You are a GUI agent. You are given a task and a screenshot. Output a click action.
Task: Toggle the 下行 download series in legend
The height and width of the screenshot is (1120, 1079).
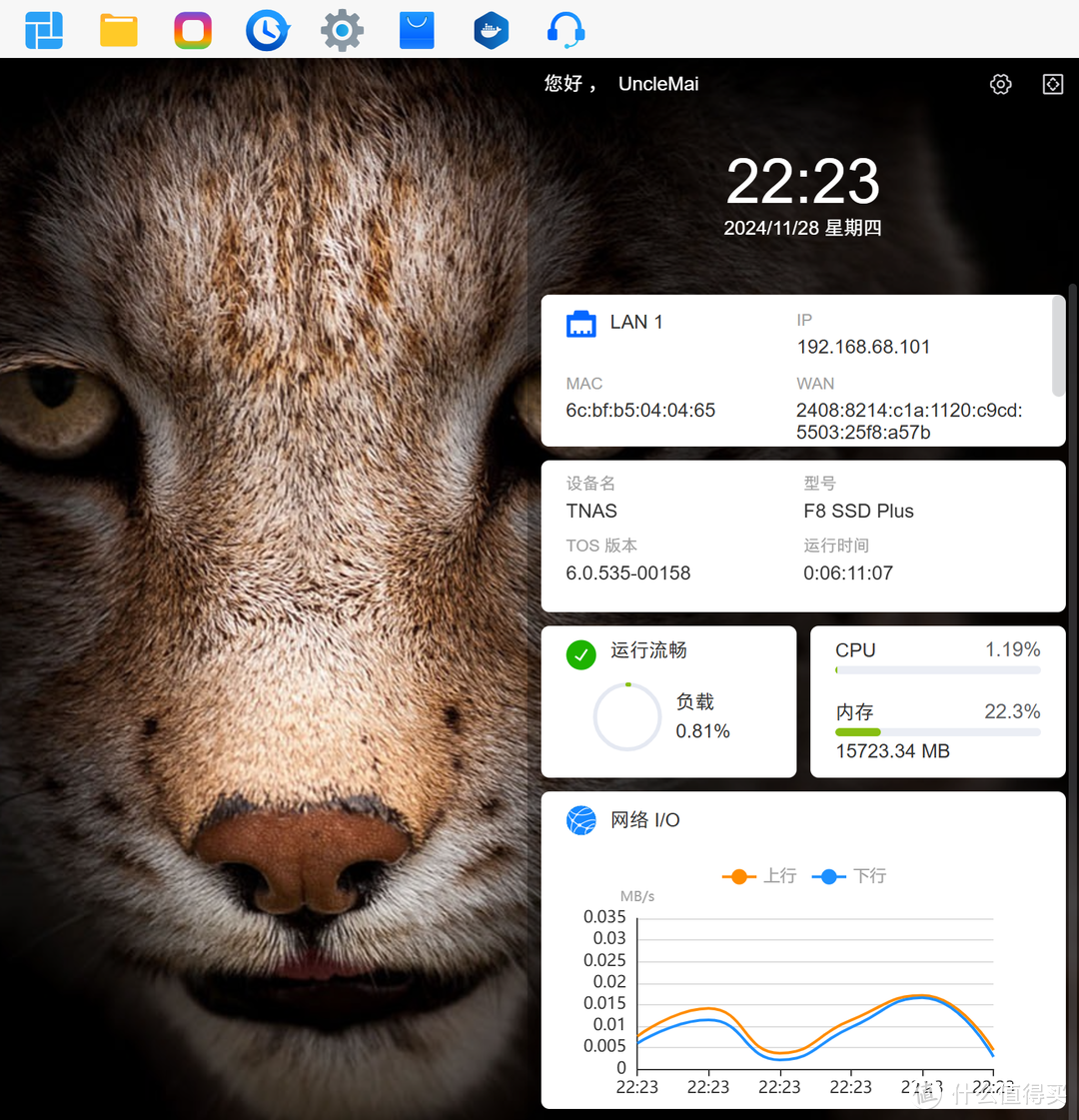pos(849,876)
